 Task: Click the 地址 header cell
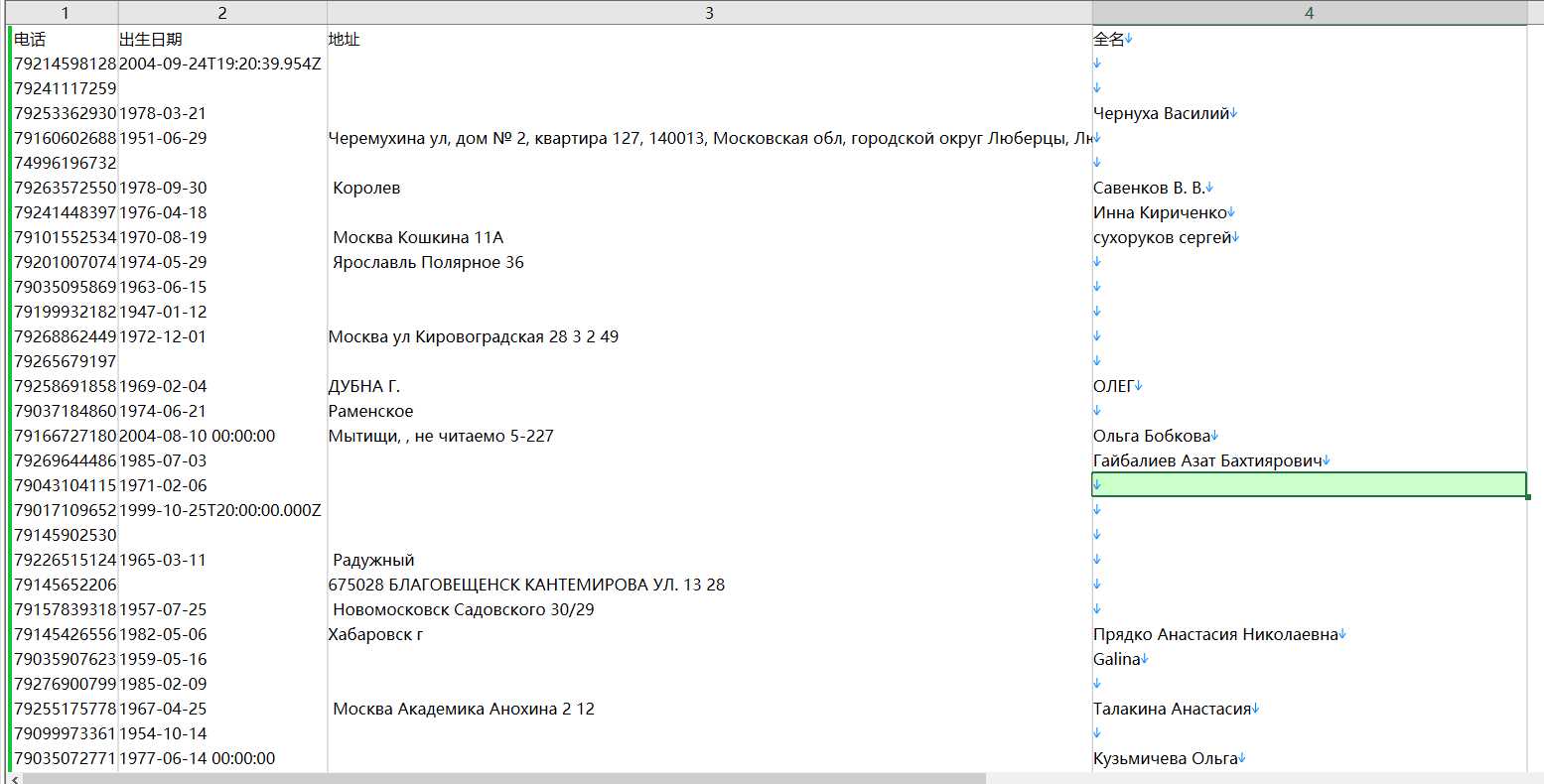(x=709, y=39)
